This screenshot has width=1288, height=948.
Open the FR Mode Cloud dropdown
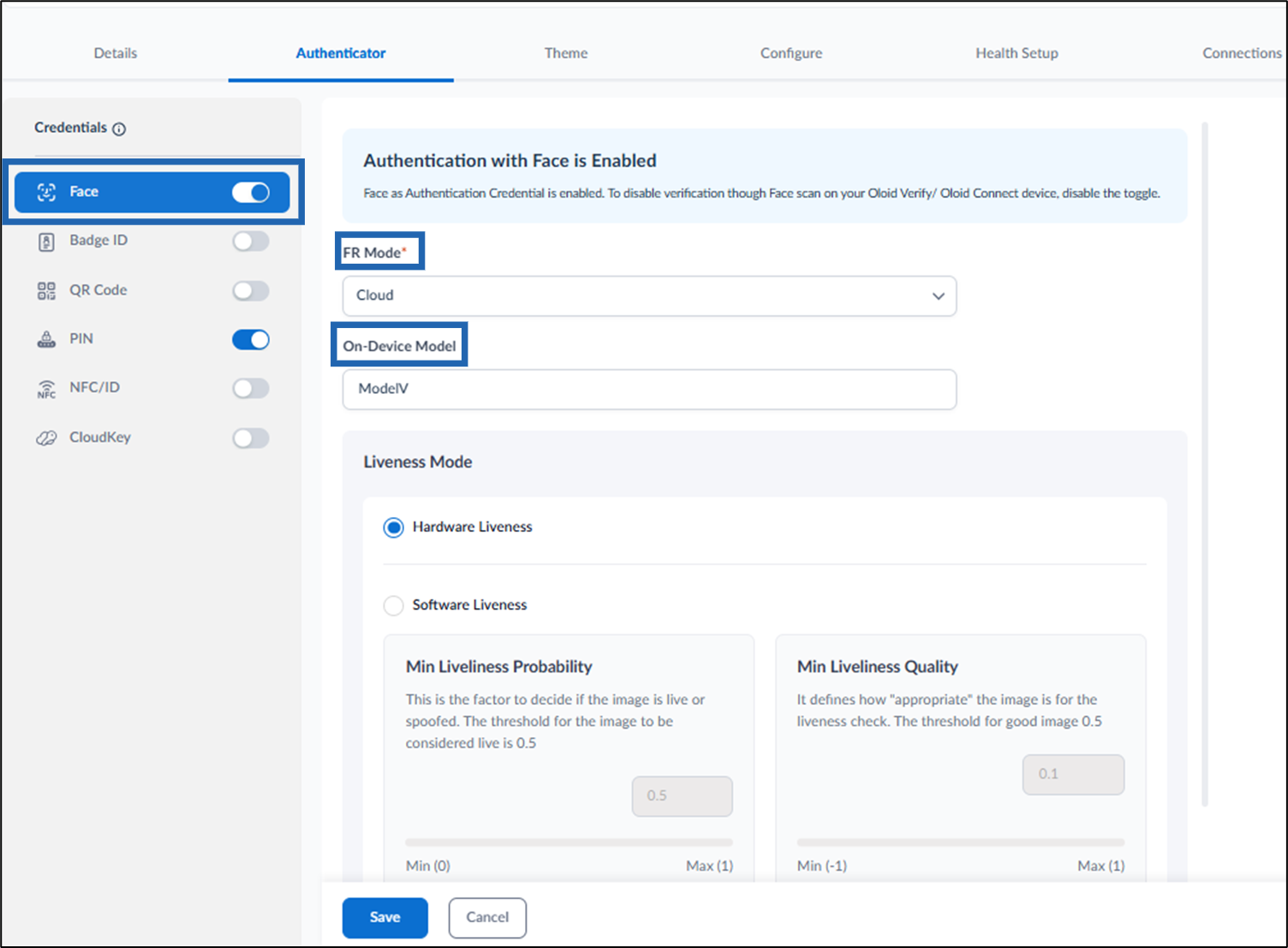[x=649, y=295]
